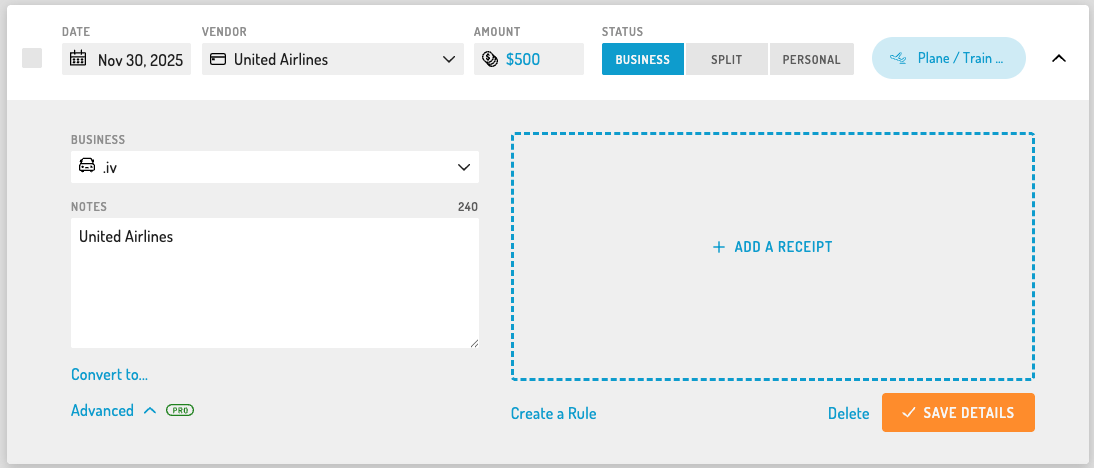
Task: Click the green PRO badge
Action: (180, 410)
